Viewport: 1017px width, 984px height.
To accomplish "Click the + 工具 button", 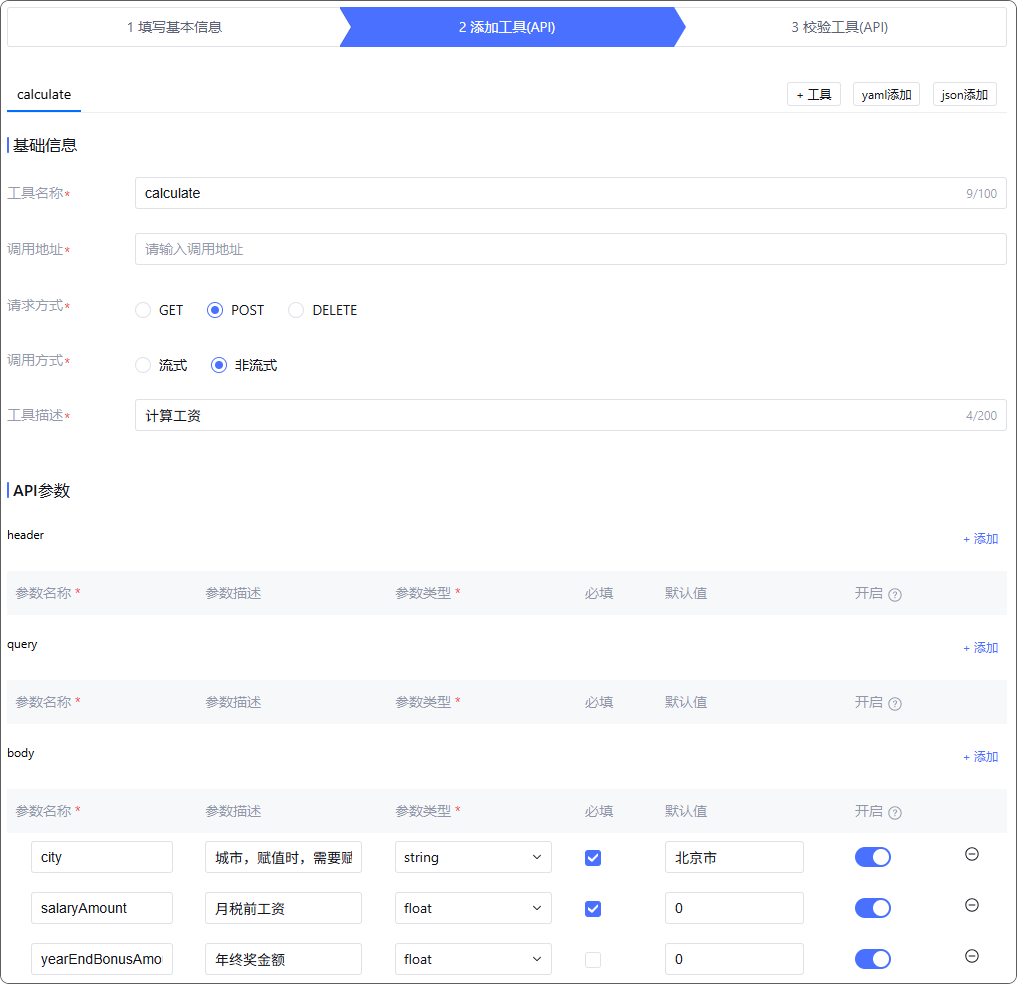I will pyautogui.click(x=813, y=95).
